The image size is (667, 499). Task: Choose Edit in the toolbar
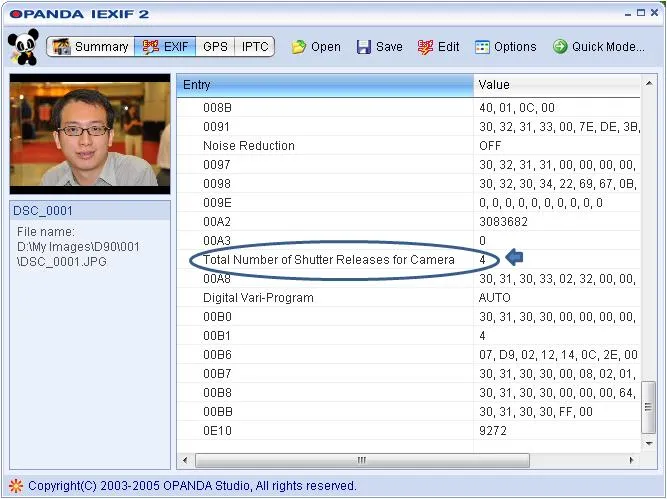coord(439,47)
